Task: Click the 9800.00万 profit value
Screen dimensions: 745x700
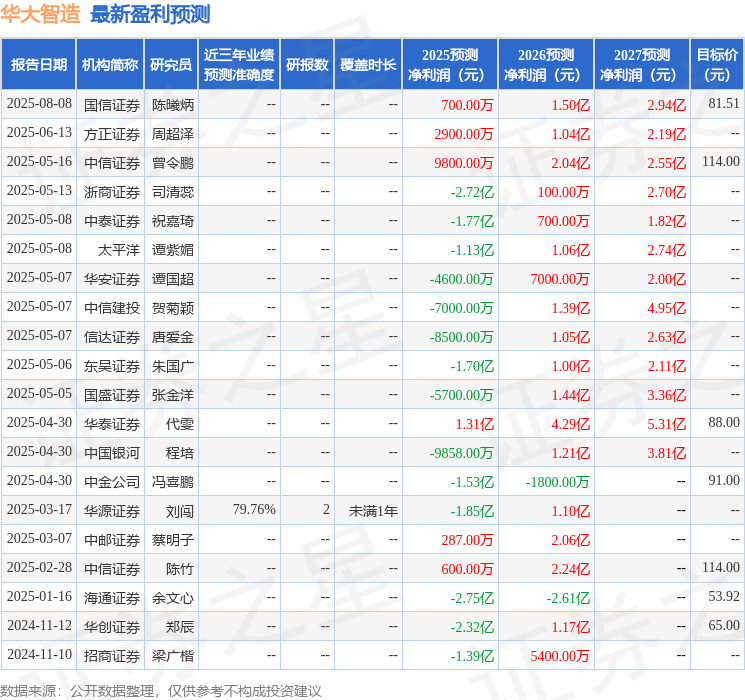Action: 464,163
